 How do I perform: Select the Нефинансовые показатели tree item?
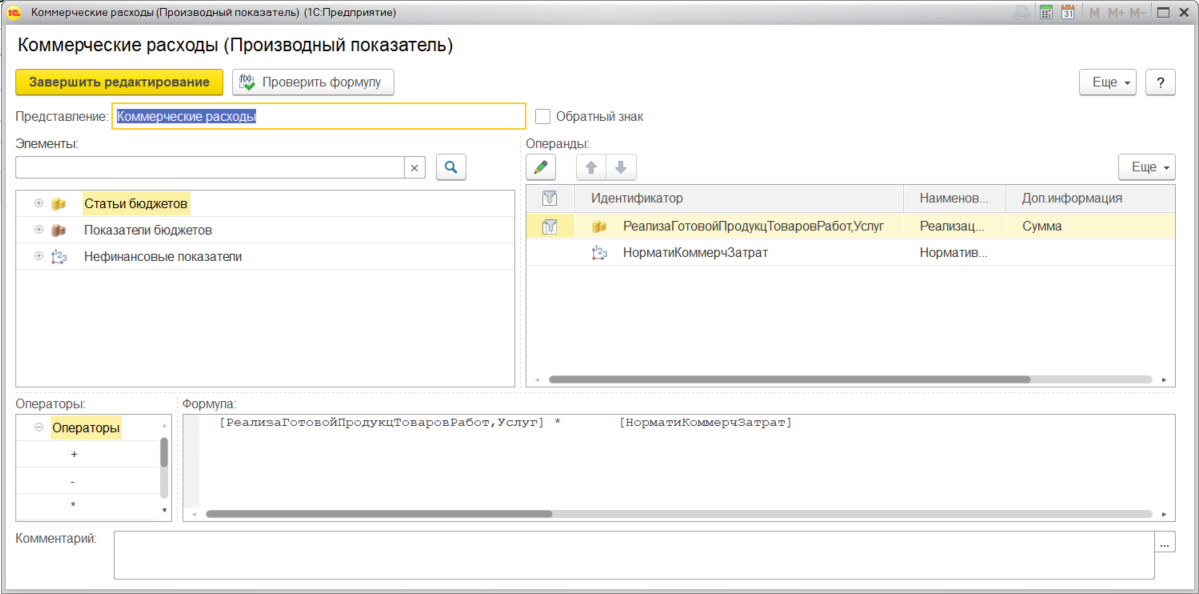163,257
